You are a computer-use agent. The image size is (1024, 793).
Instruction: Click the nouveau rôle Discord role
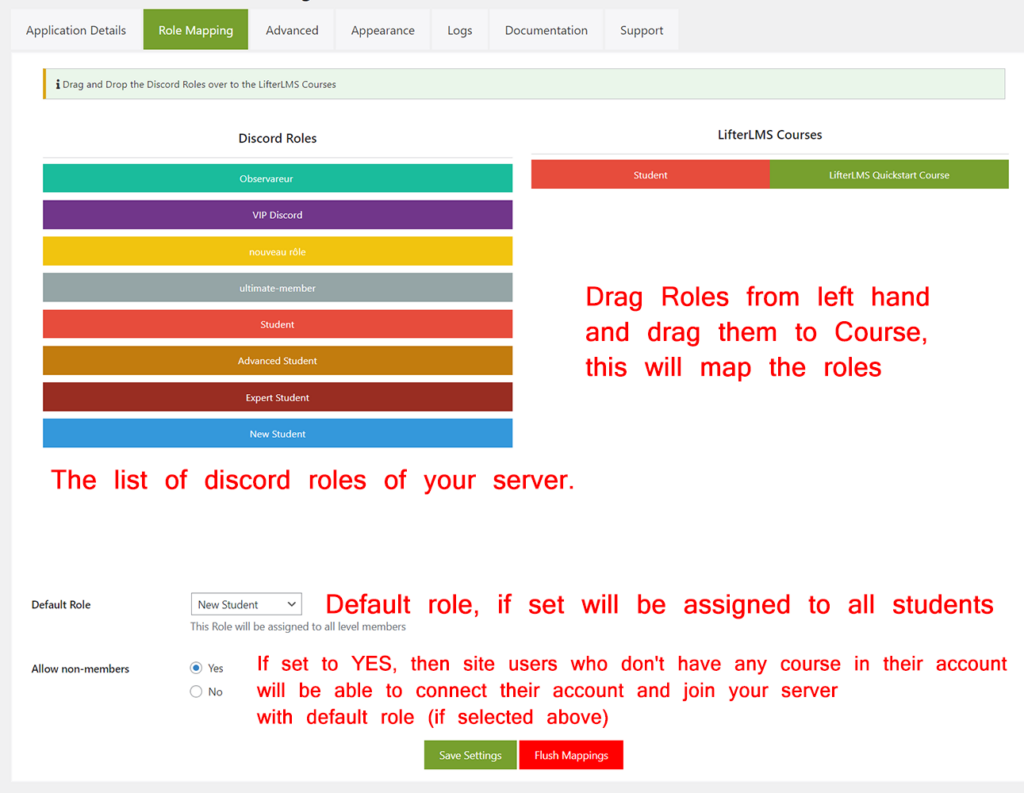(278, 251)
